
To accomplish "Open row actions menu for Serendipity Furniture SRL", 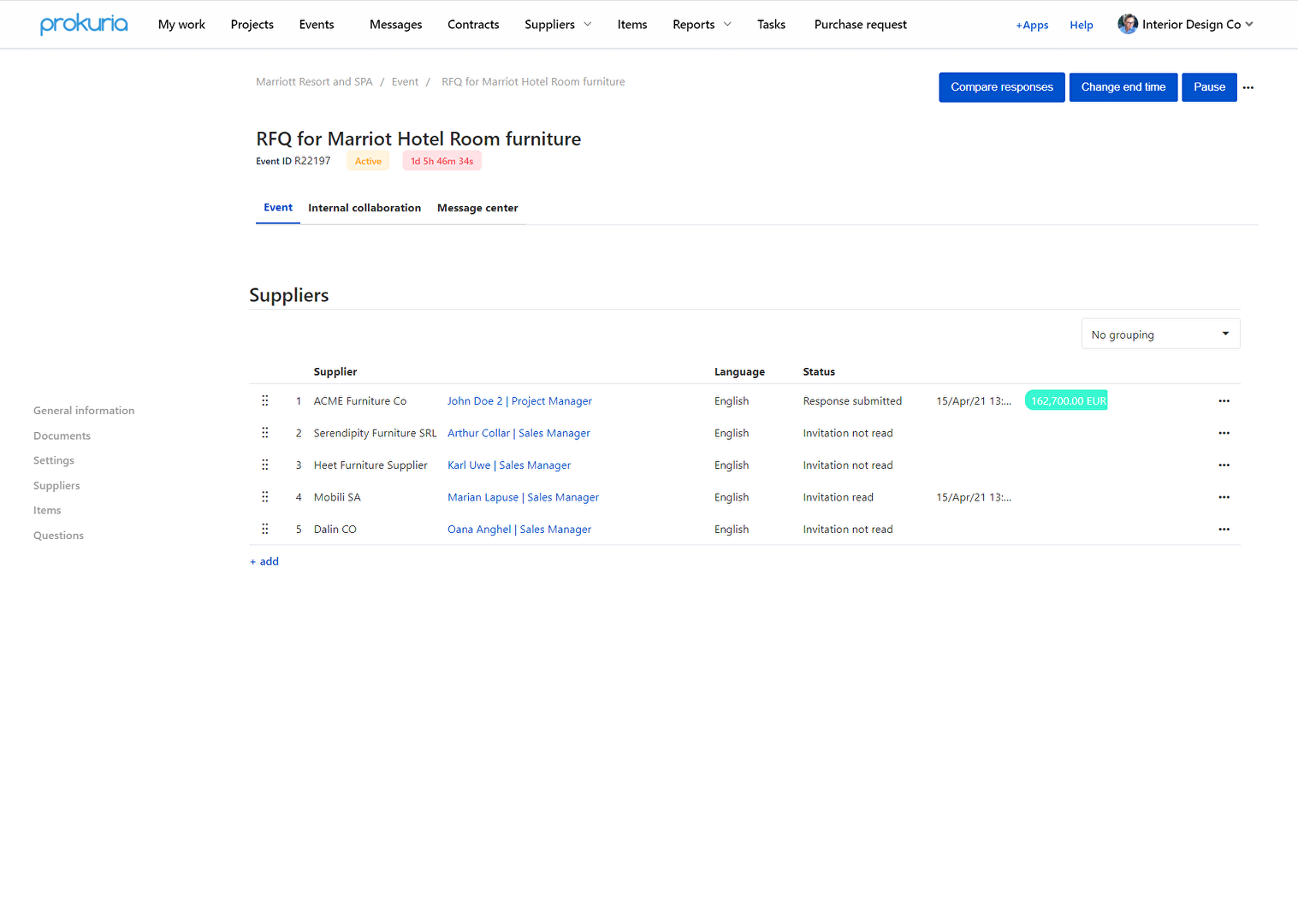I will (1224, 433).
